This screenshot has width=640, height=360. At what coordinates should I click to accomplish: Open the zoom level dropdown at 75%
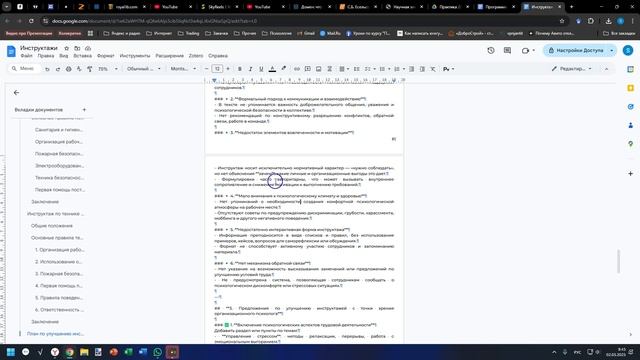click(107, 69)
